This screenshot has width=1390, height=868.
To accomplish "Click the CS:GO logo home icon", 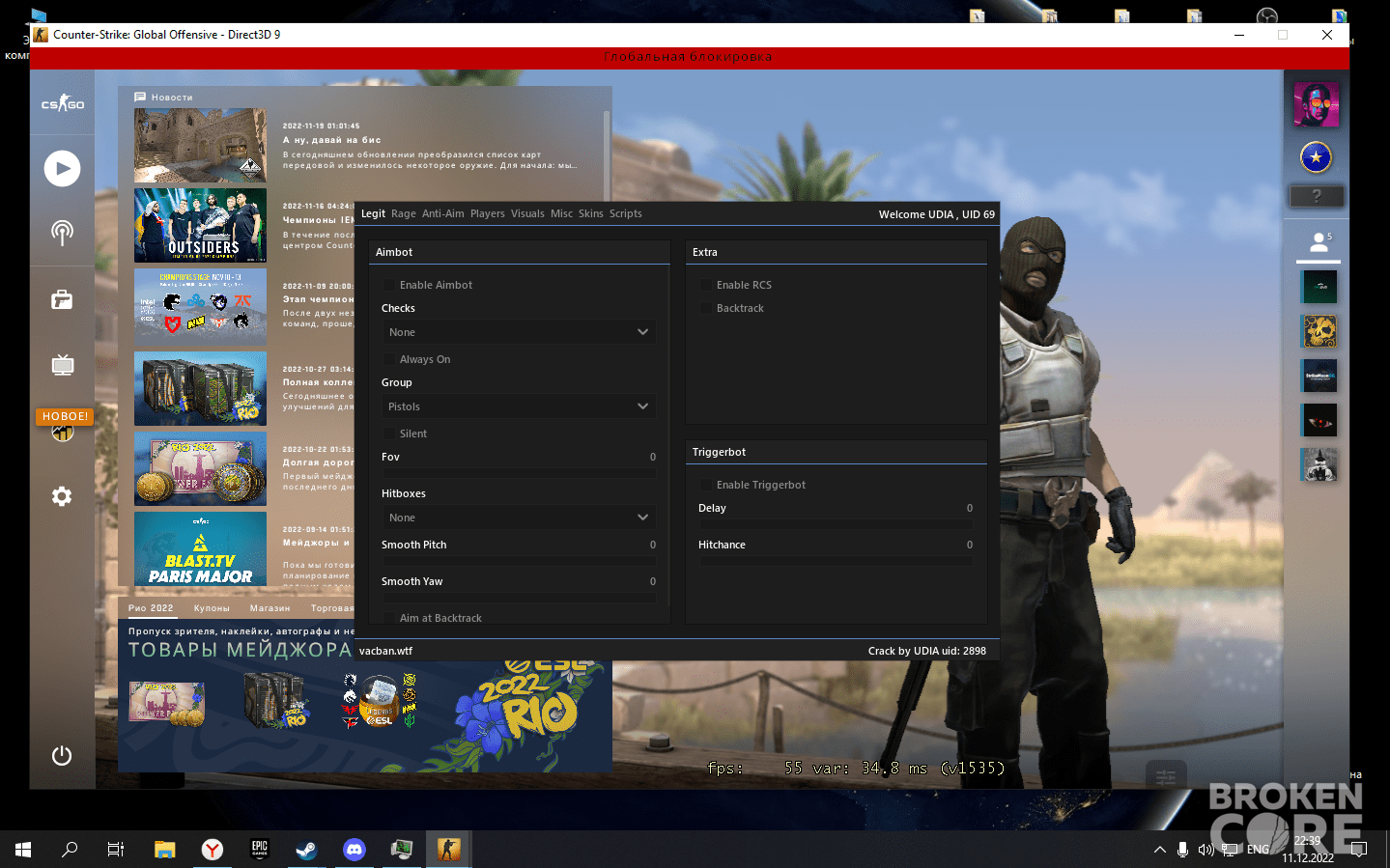I will [x=63, y=103].
